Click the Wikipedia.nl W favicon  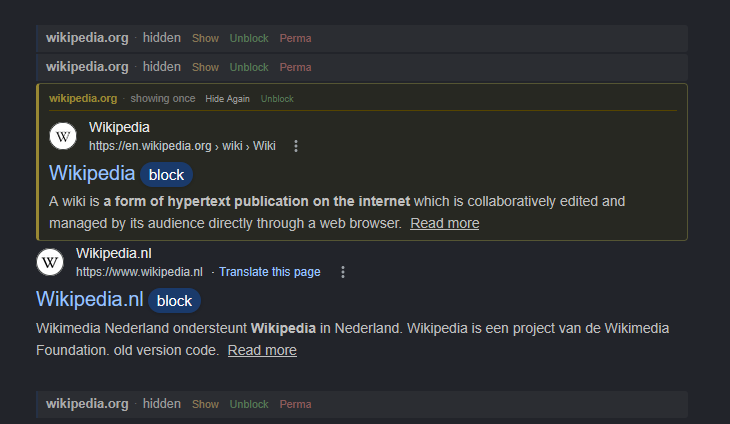pyautogui.click(x=50, y=262)
